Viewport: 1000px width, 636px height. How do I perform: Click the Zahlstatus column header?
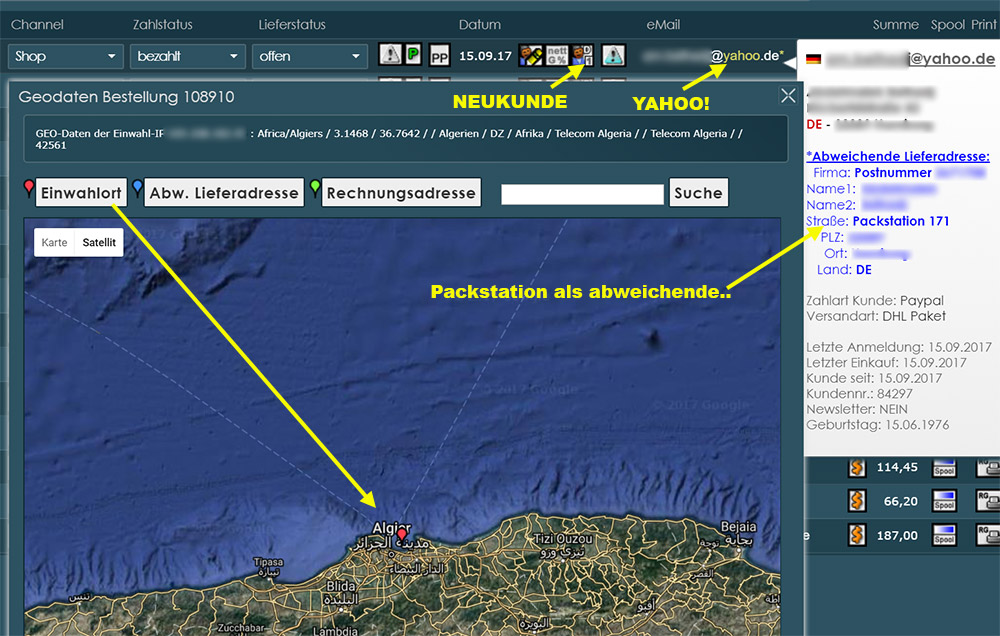tap(163, 25)
